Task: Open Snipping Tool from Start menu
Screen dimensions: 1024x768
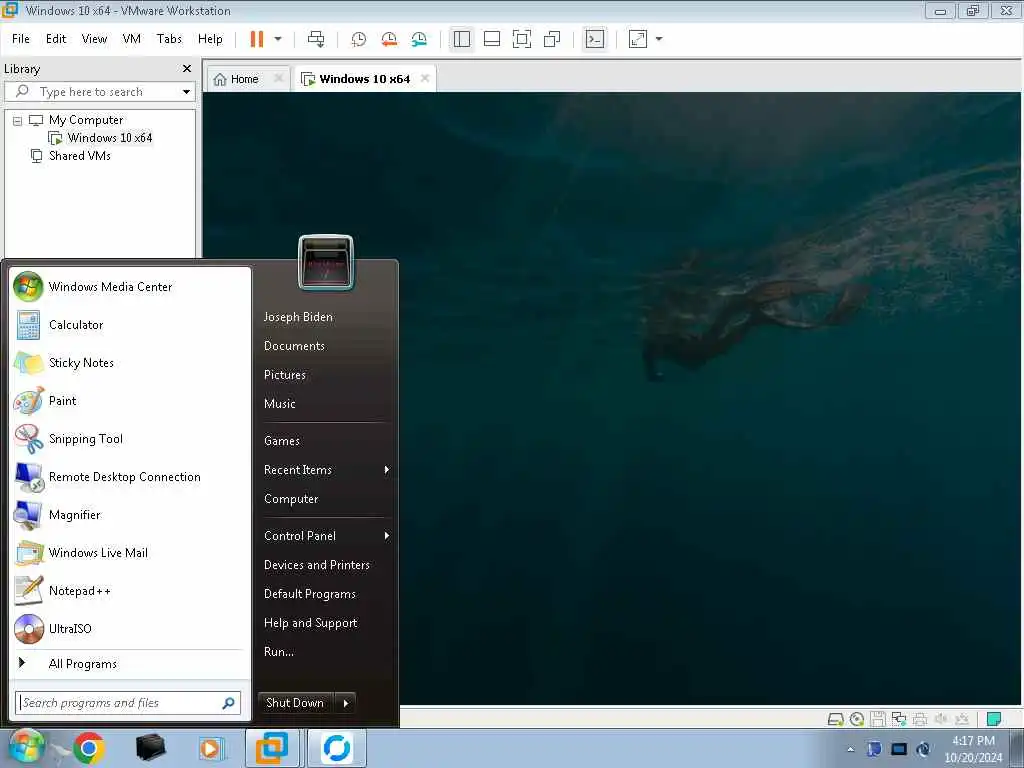Action: pos(129,439)
